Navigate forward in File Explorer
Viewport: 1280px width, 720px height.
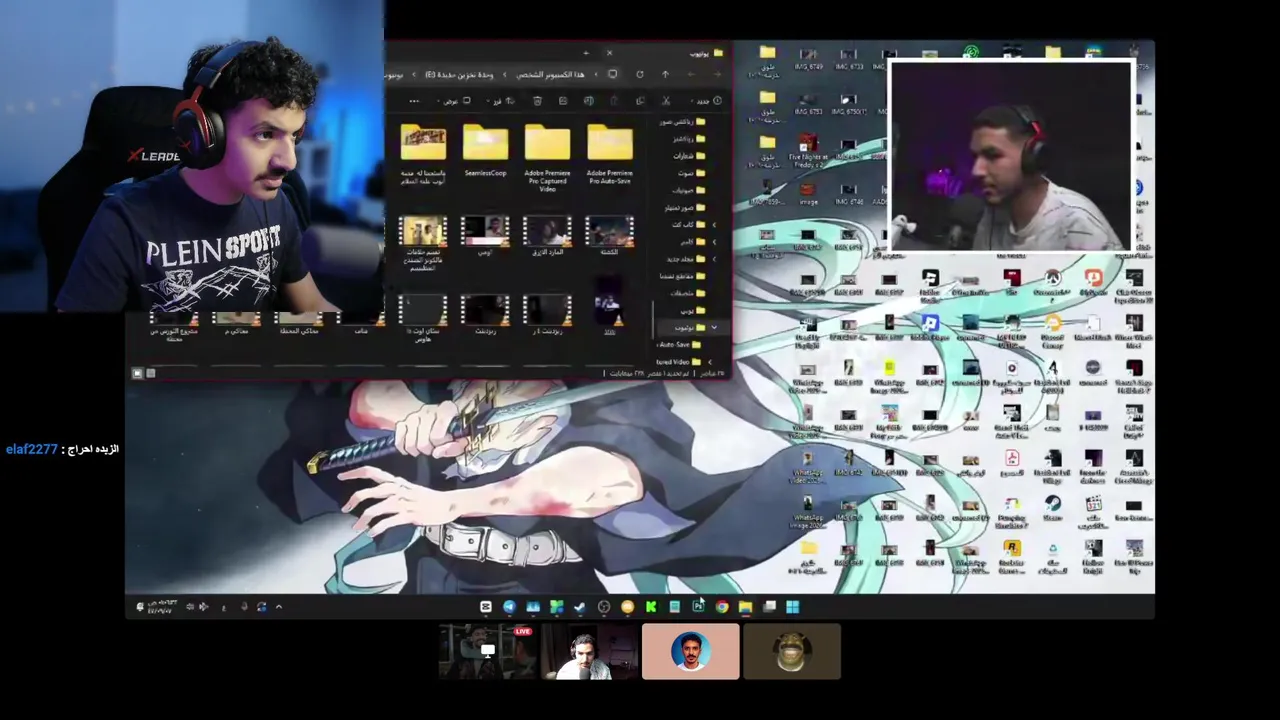692,74
